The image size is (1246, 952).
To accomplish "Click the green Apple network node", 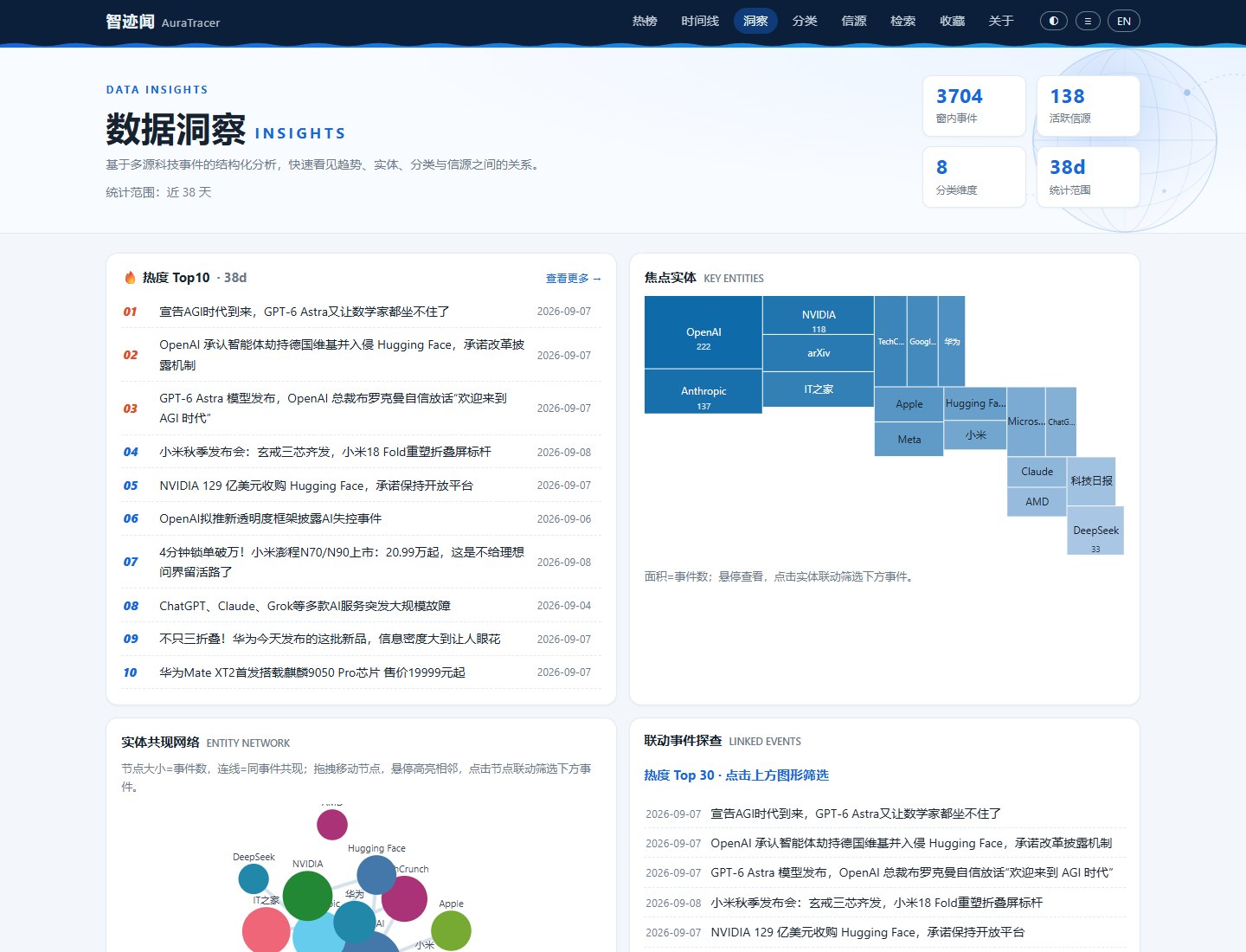I will (x=451, y=930).
